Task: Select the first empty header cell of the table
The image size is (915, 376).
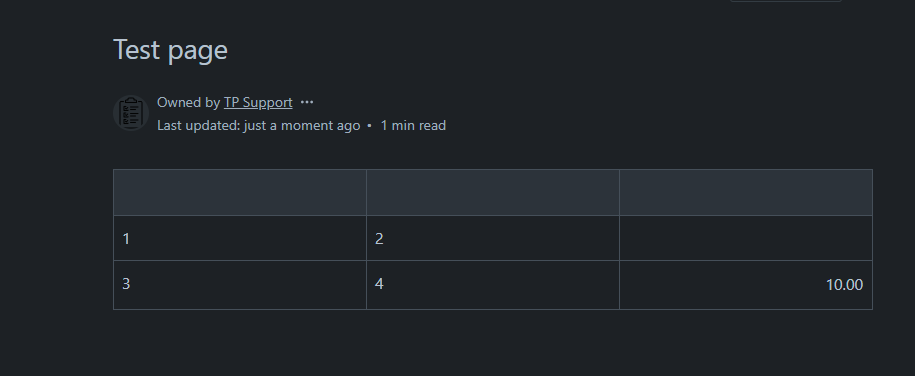Action: tap(240, 193)
